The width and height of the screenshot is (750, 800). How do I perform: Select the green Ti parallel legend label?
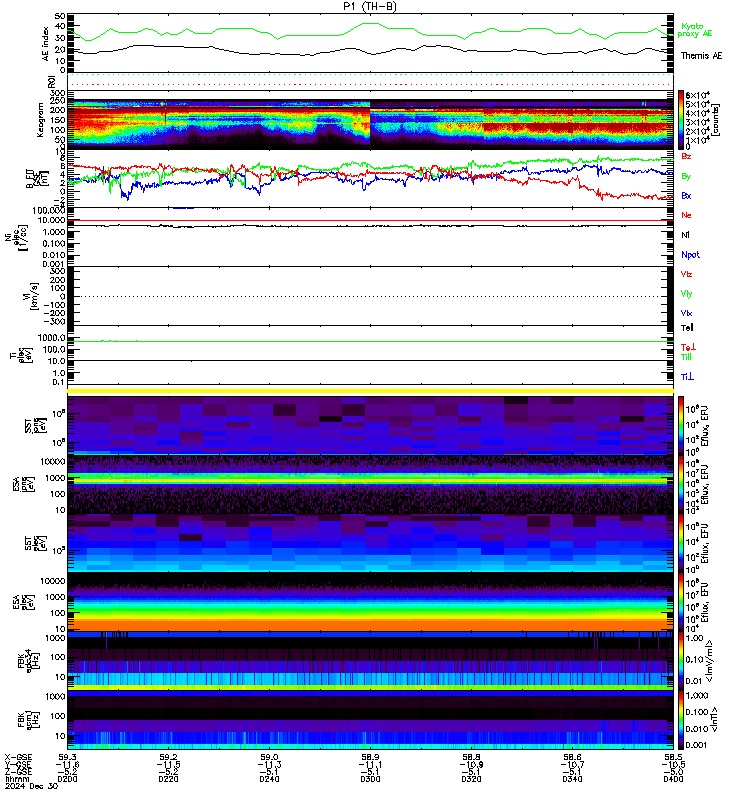pos(686,357)
